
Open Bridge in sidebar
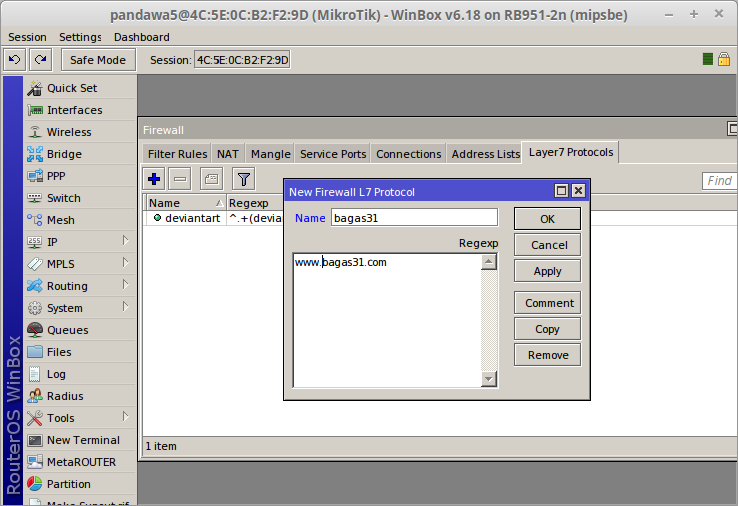[80, 154]
